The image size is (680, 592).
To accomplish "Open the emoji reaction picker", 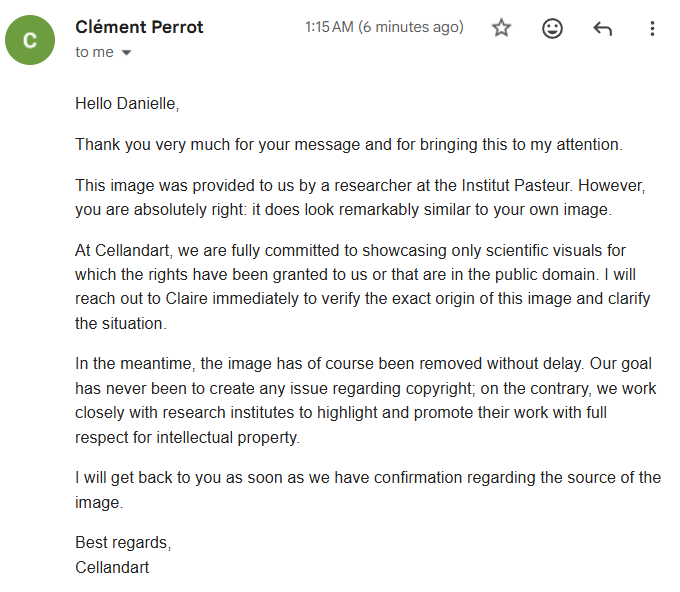I will [x=552, y=29].
